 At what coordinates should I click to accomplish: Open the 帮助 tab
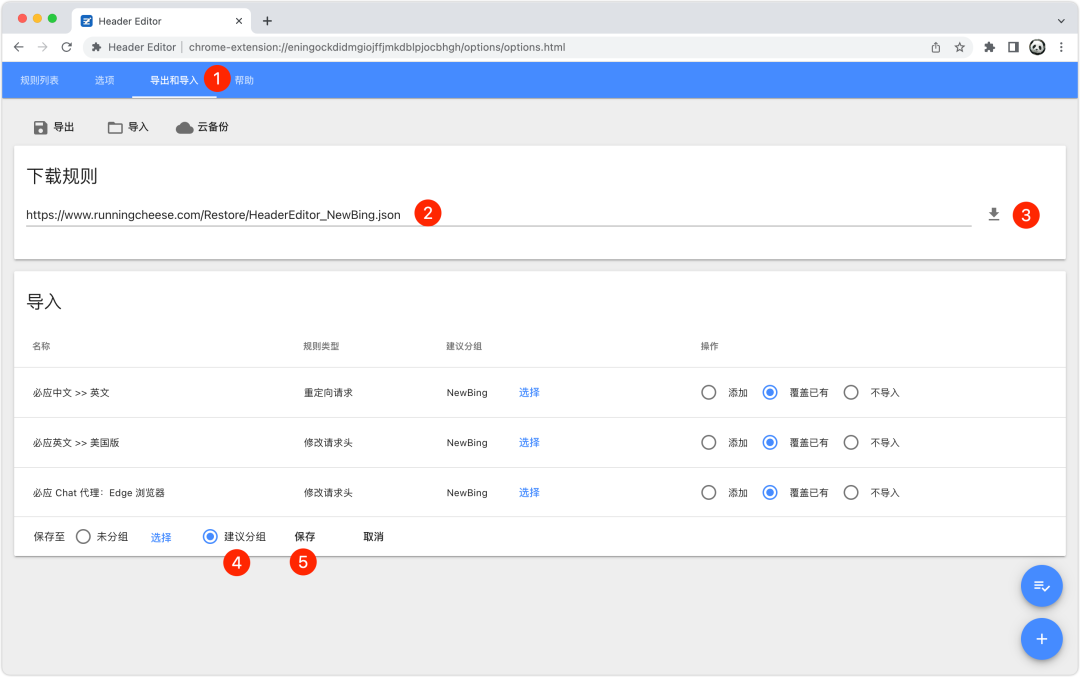click(x=244, y=80)
